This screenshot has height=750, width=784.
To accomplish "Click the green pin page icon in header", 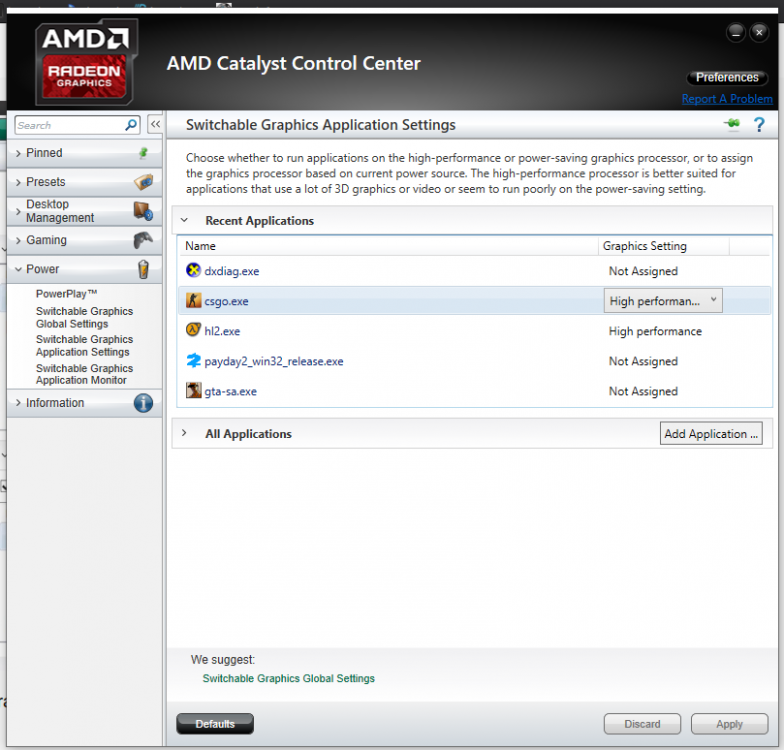I will 732,123.
